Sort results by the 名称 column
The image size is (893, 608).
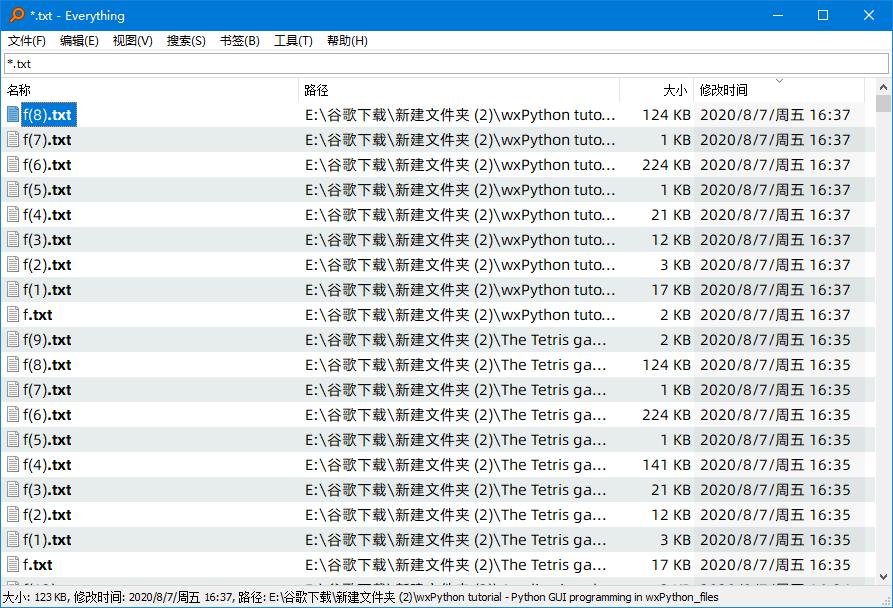point(20,90)
